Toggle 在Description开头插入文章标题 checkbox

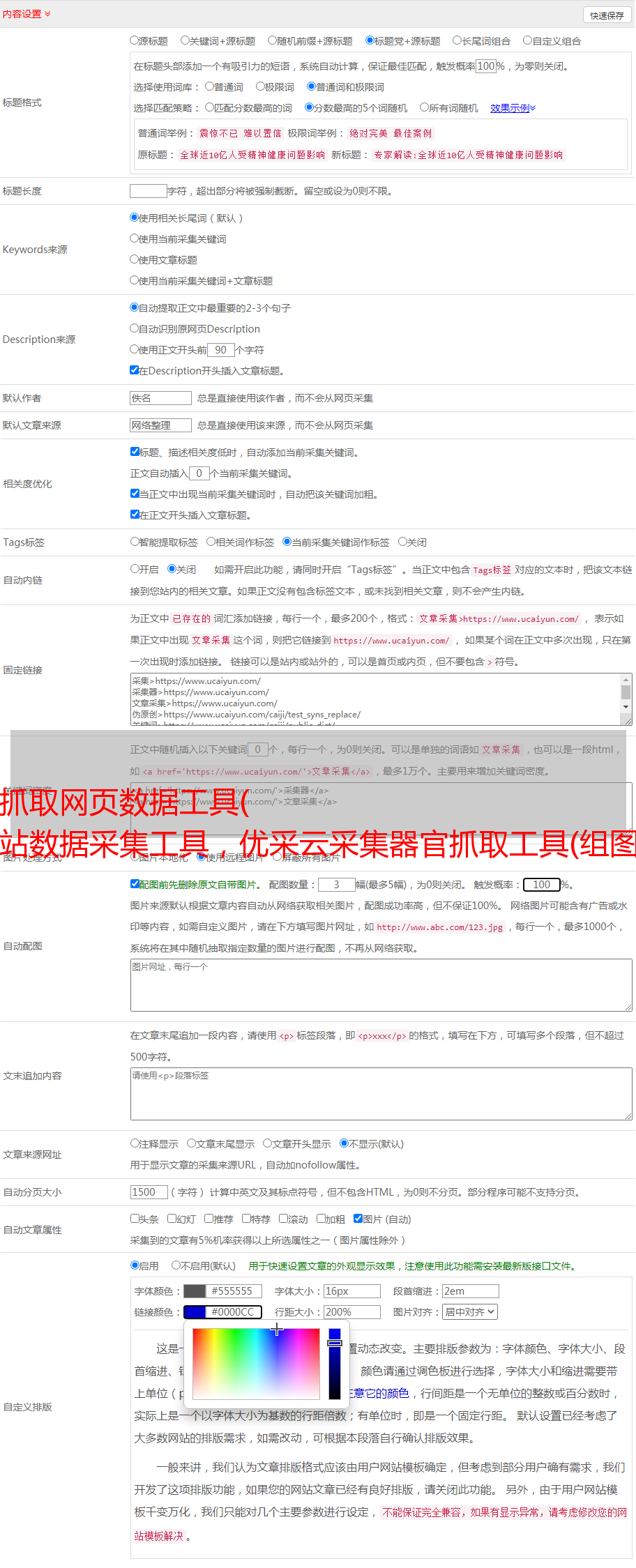point(135,370)
